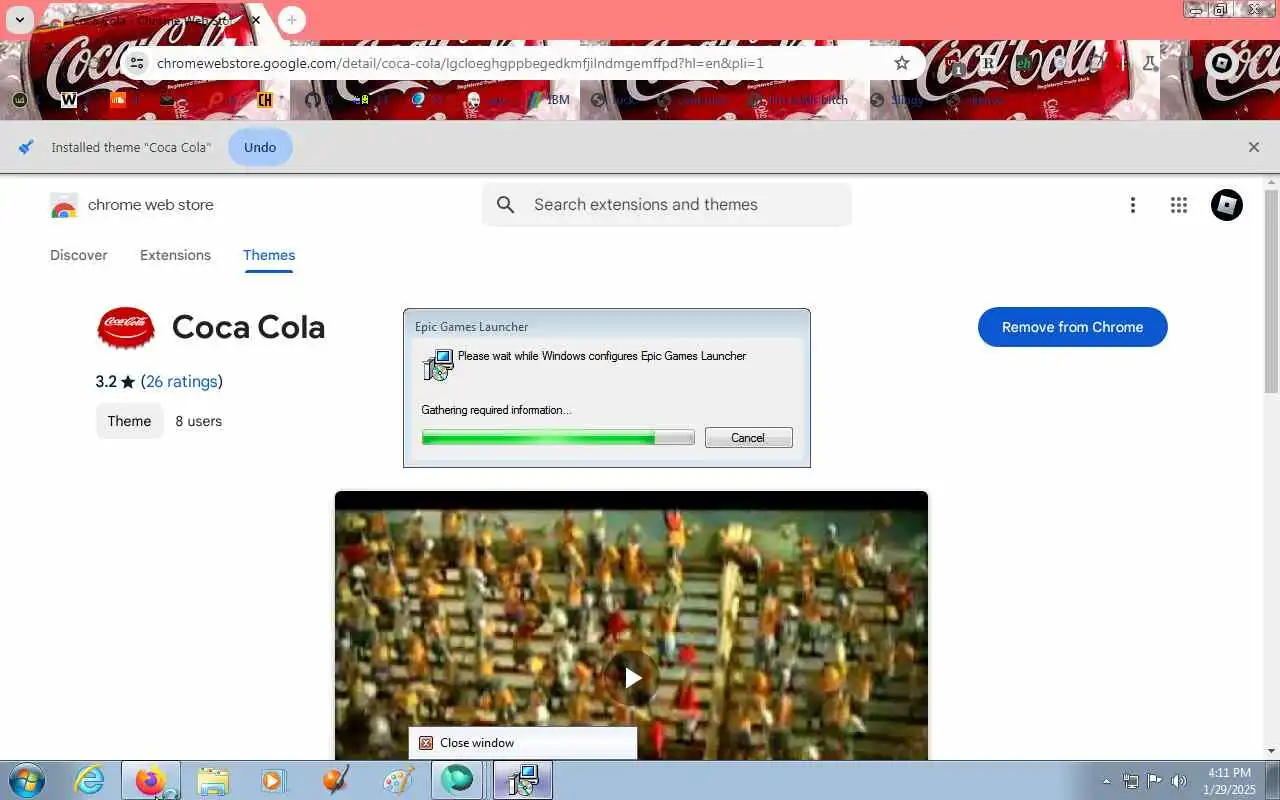Play the theme preview video

(x=632, y=677)
